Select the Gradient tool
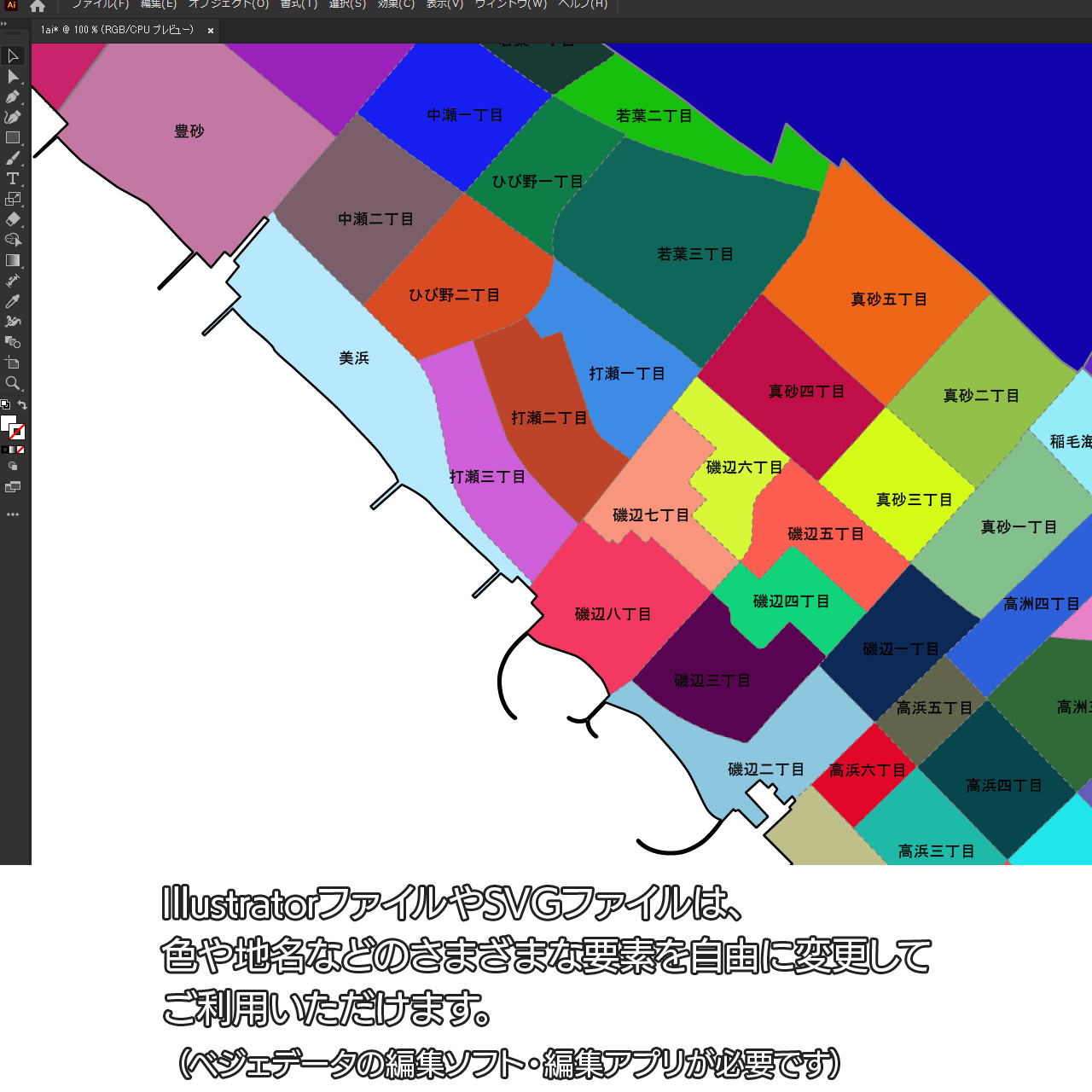Viewport: 1092px width, 1092px height. tap(13, 261)
